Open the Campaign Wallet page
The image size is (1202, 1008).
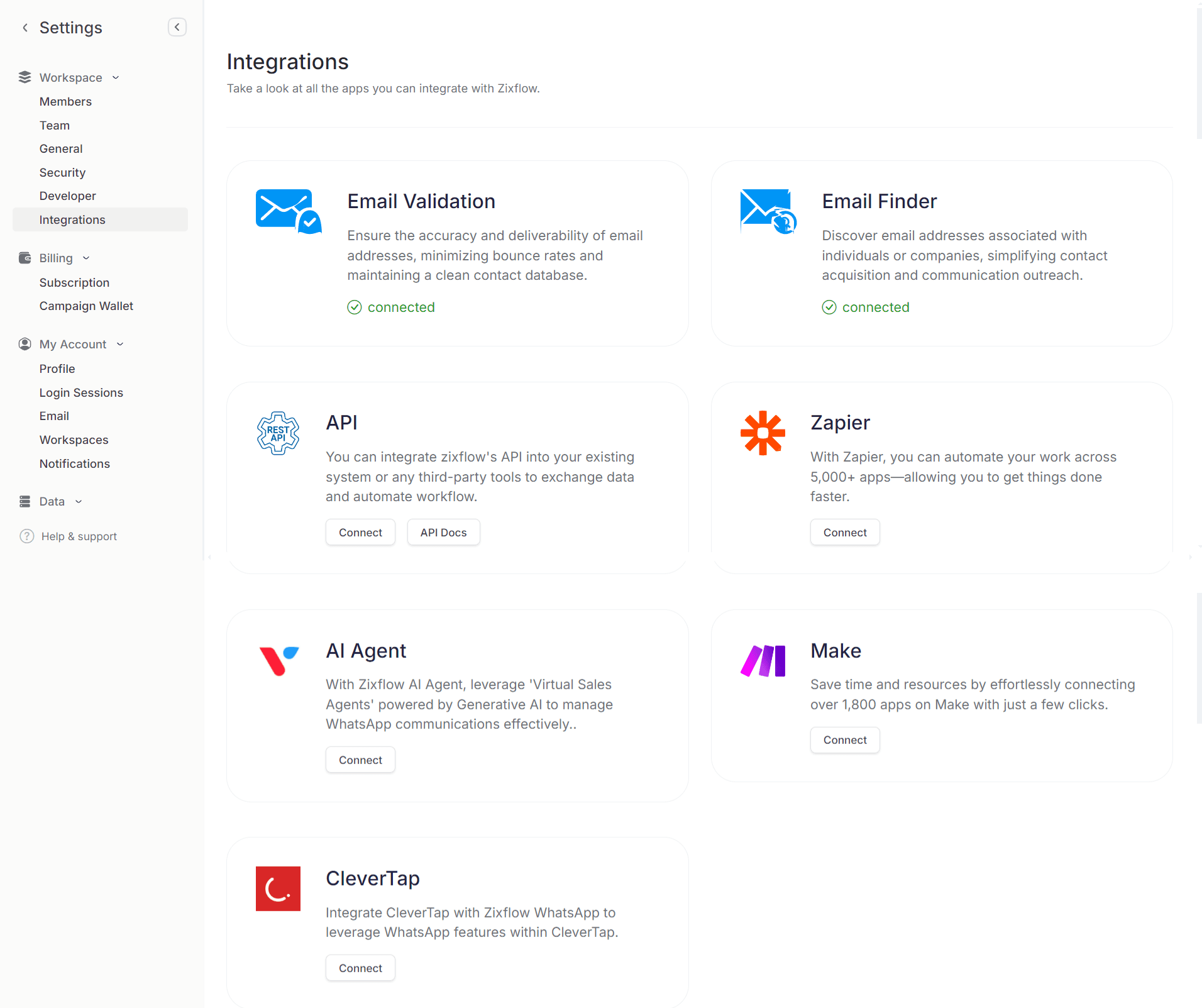tap(86, 306)
